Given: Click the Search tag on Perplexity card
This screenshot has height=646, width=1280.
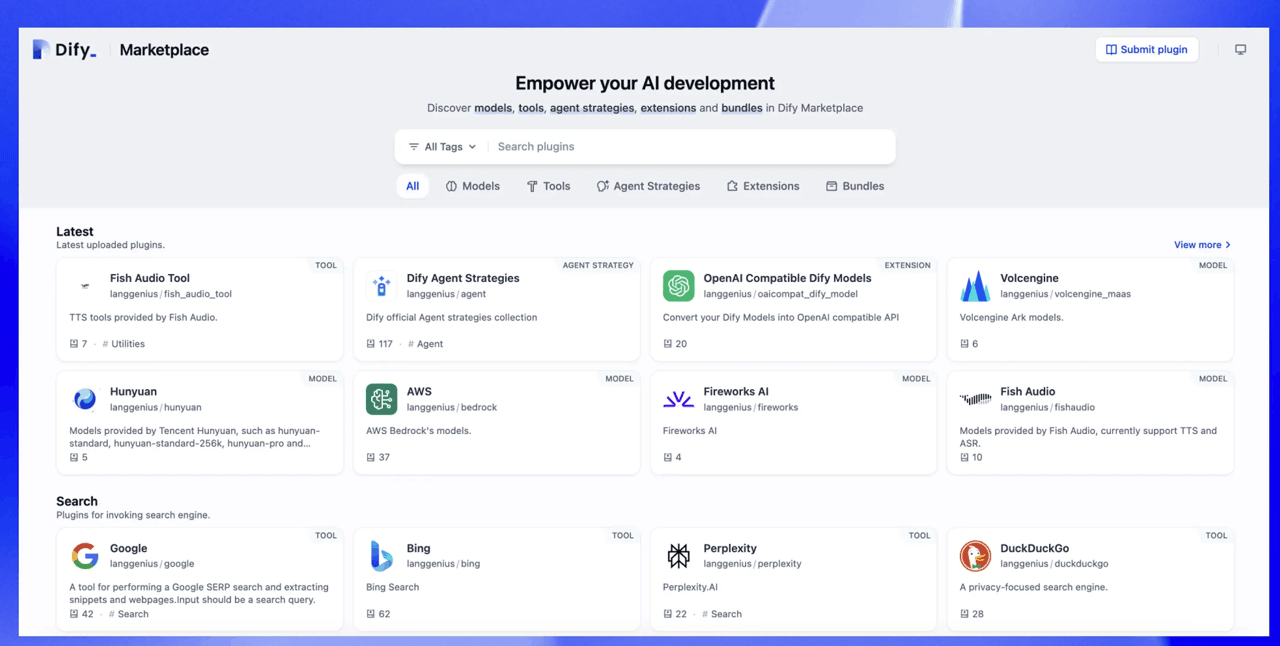Looking at the screenshot, I should pyautogui.click(x=722, y=614).
